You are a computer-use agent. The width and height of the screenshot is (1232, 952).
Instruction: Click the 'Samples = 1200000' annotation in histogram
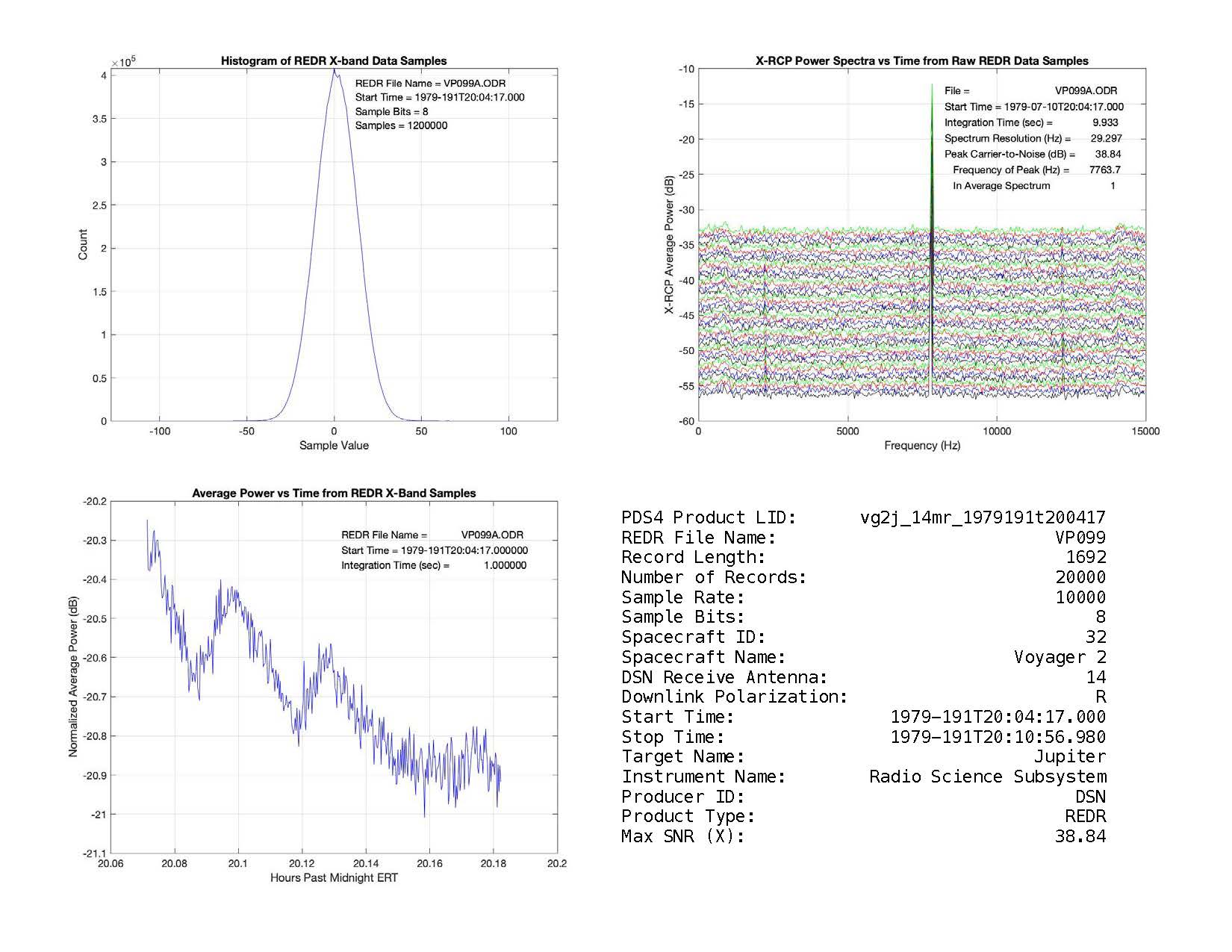tap(401, 125)
